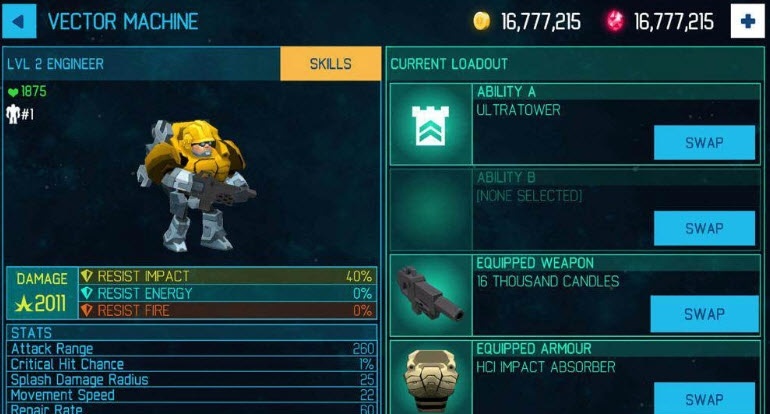This screenshot has height=414, width=770.
Task: Select the Resist Fire row
Action: click(x=228, y=310)
